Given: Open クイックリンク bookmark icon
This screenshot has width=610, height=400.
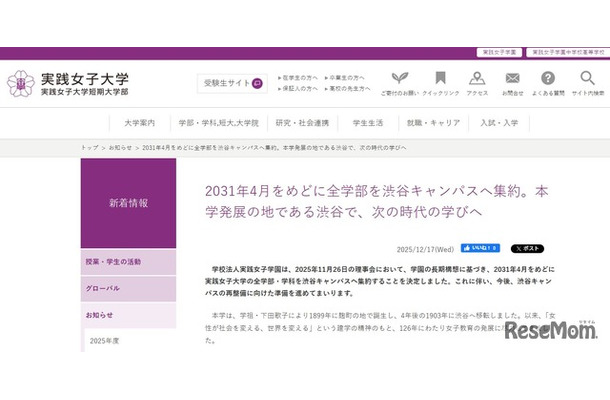Looking at the screenshot, I should pyautogui.click(x=440, y=78).
